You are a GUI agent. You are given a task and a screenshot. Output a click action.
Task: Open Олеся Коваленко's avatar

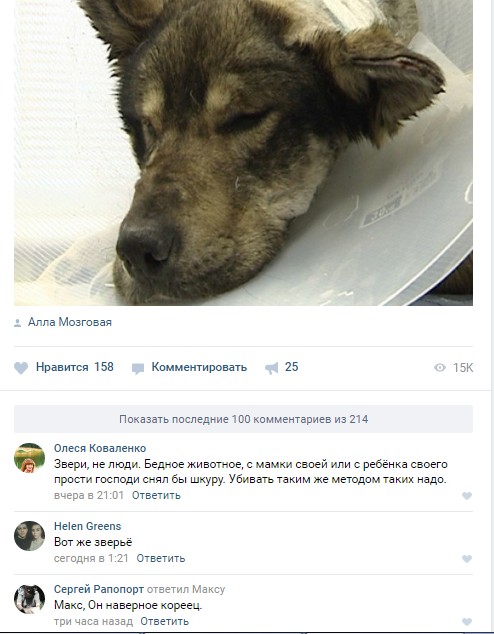[x=30, y=458]
